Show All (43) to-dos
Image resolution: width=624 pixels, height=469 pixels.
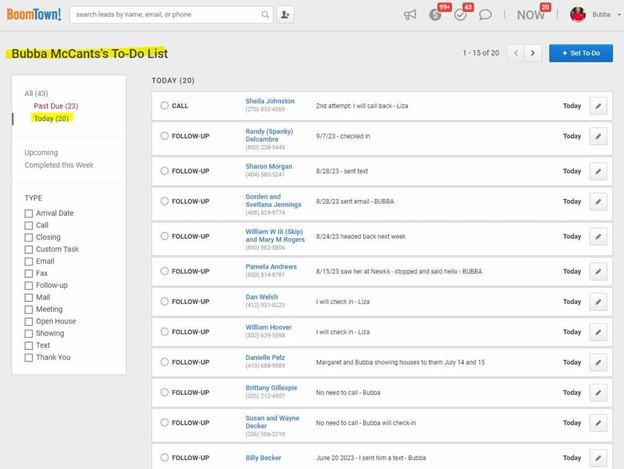36,93
